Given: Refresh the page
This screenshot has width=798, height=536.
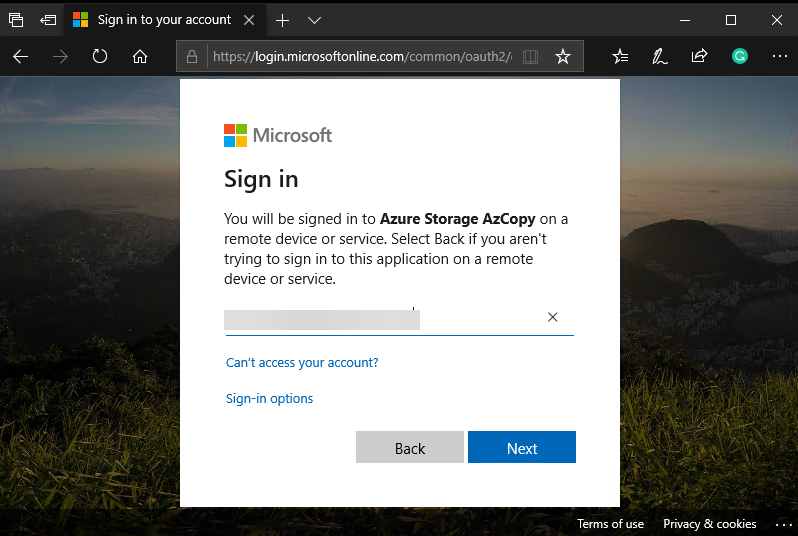Looking at the screenshot, I should click(x=100, y=56).
